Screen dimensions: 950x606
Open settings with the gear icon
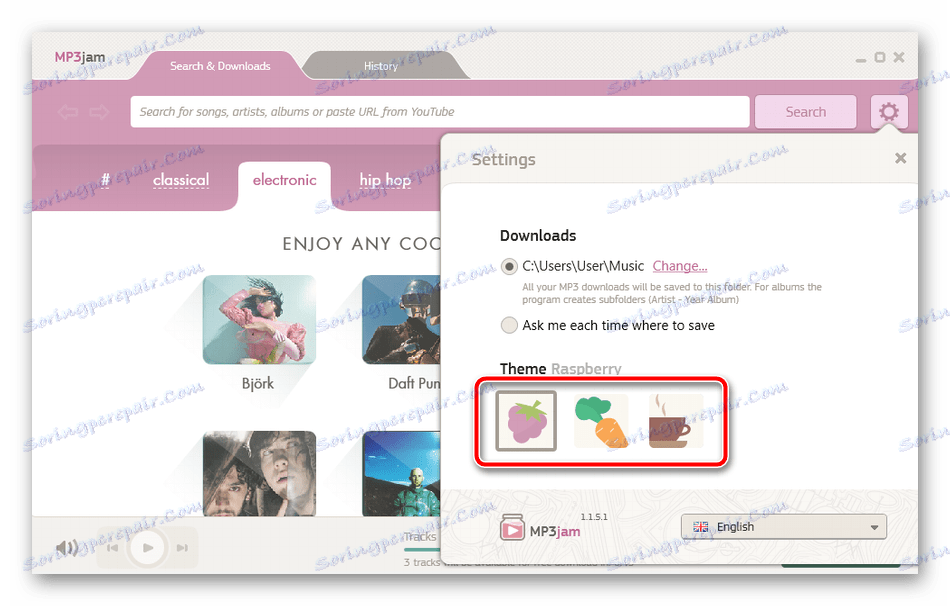click(889, 112)
